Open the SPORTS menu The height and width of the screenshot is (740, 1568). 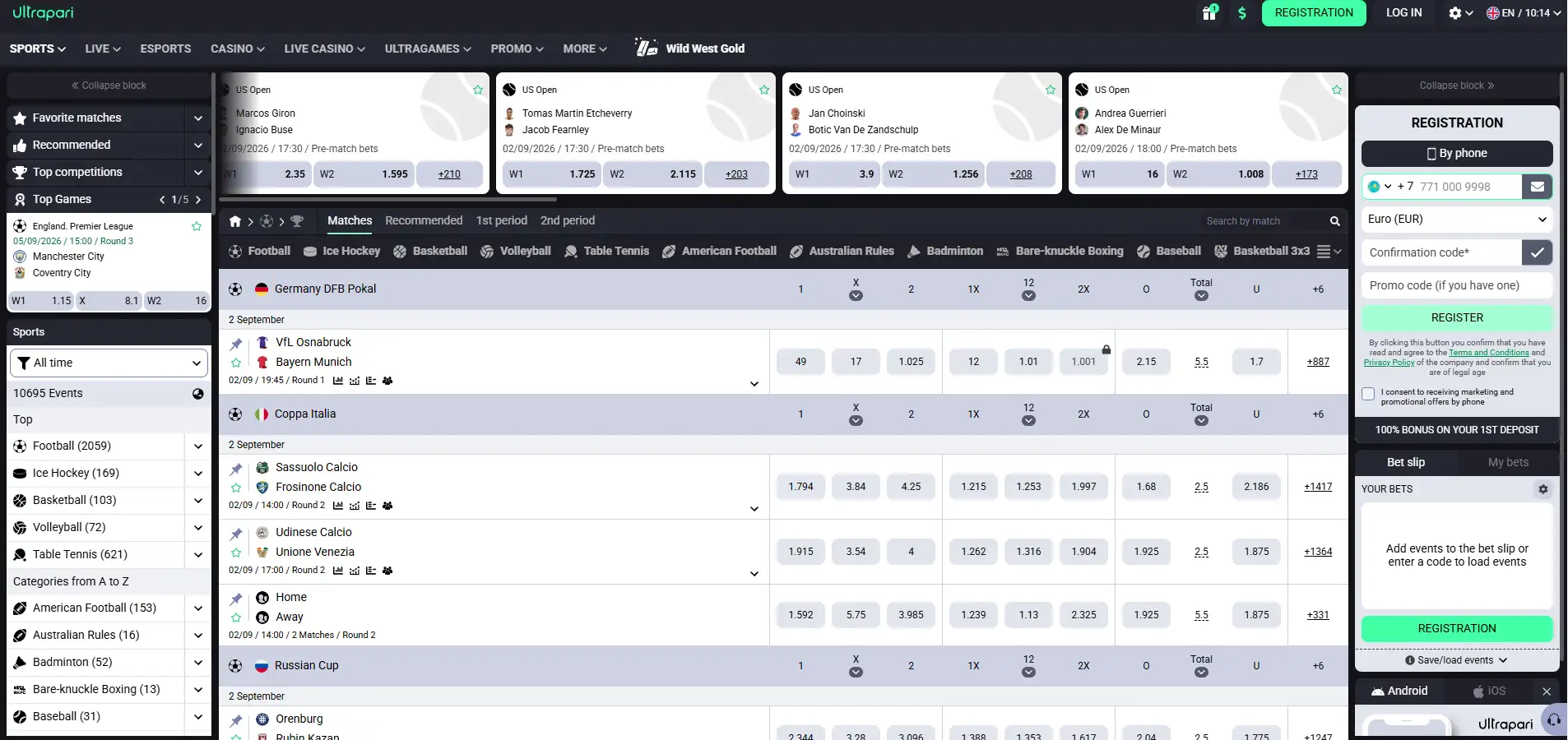click(38, 49)
